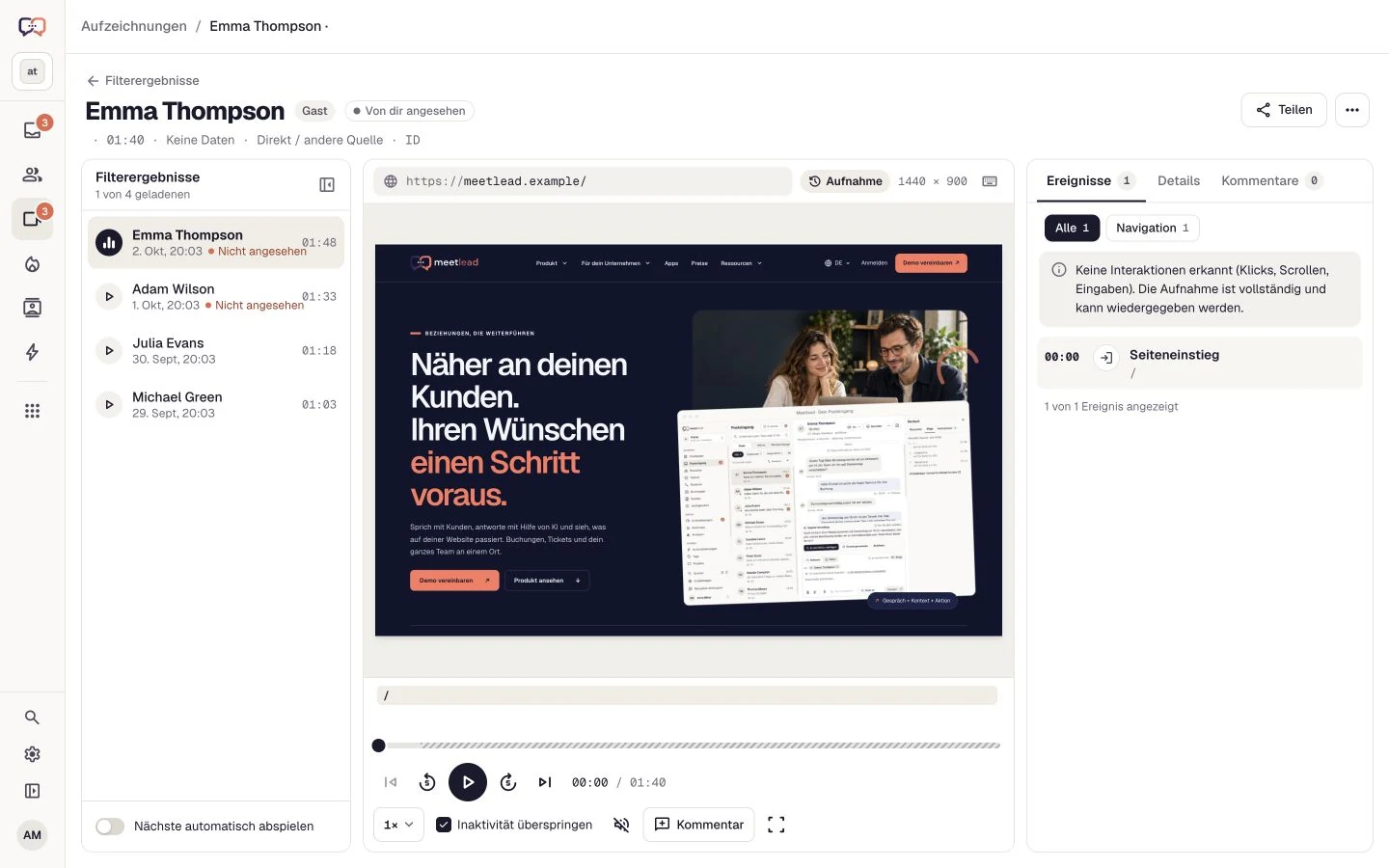Open settings gear in sidebar
Viewport: 1389px width, 868px height.
(32, 754)
